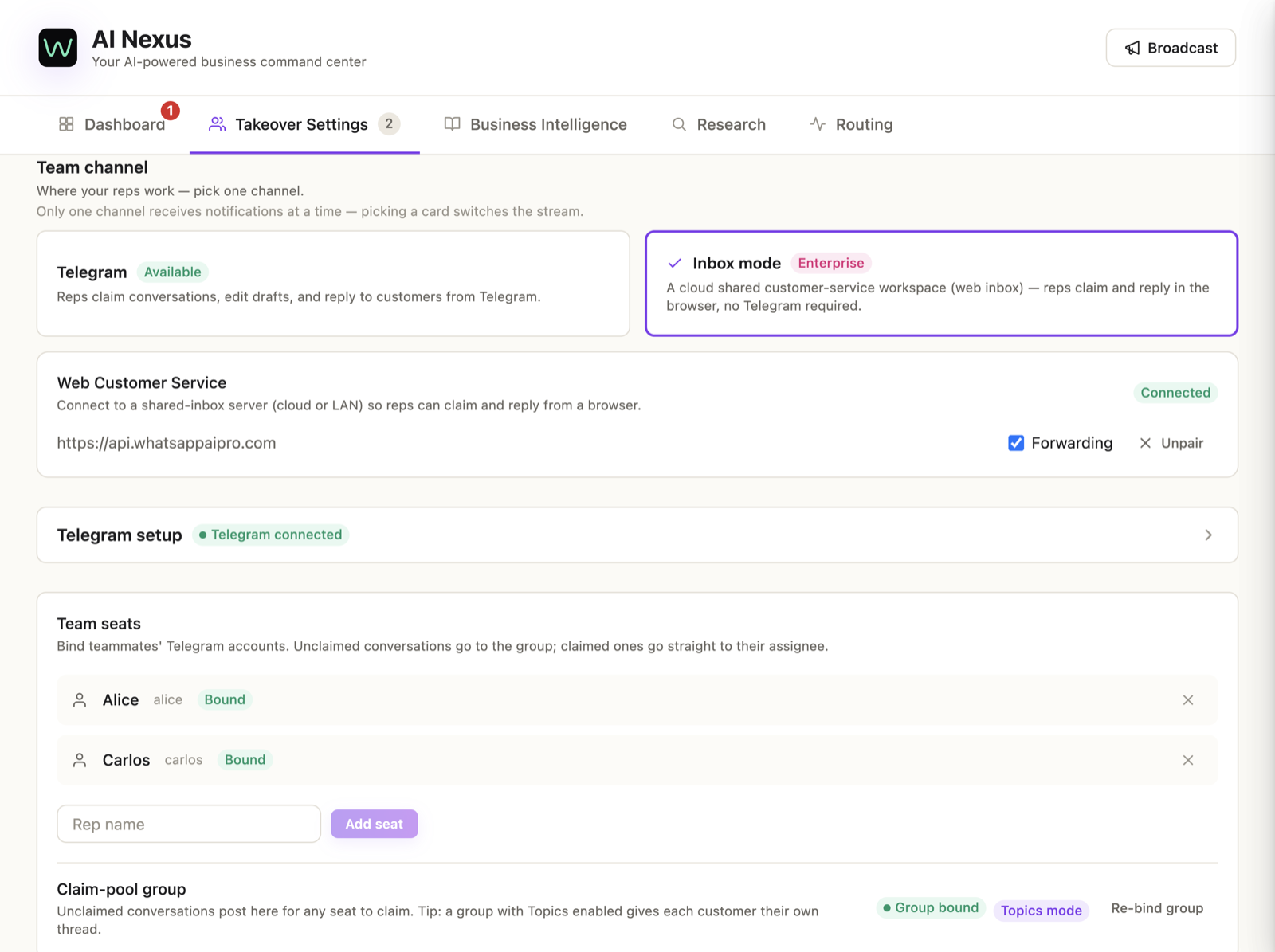The width and height of the screenshot is (1275, 952).
Task: Click the Claim-pool group heading
Action: point(121,889)
